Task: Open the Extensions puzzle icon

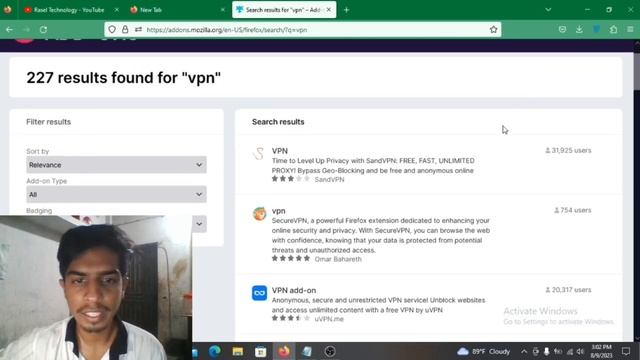Action: pos(613,29)
